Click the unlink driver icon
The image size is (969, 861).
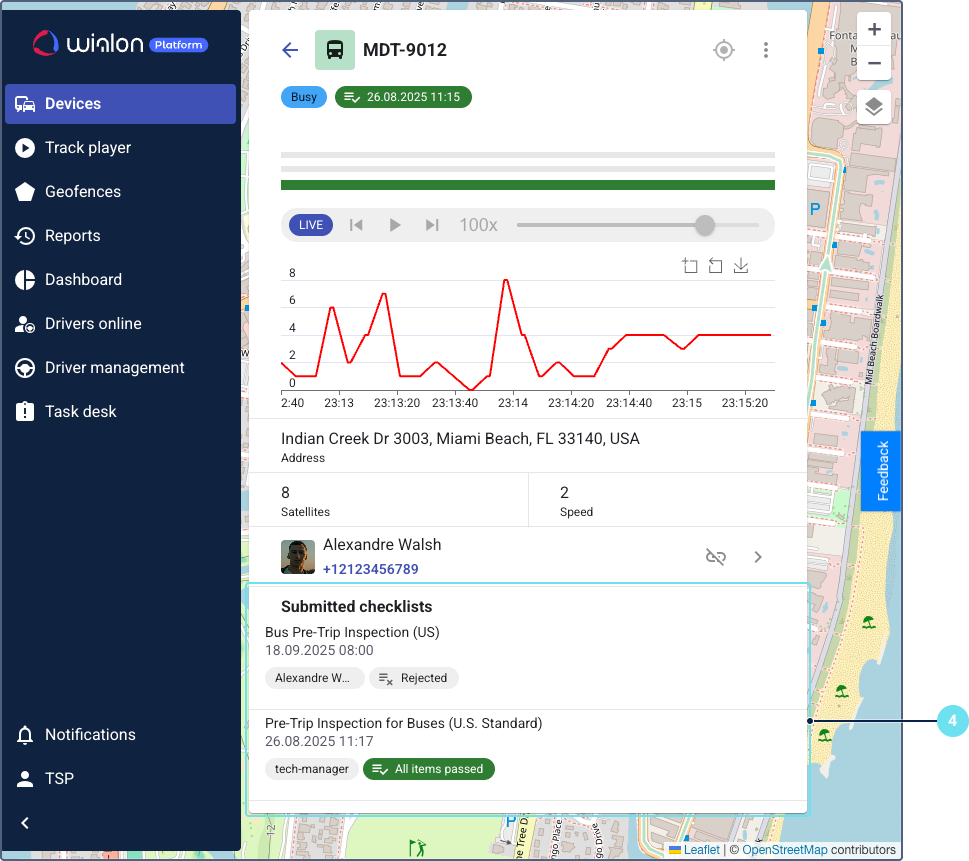pos(715,557)
